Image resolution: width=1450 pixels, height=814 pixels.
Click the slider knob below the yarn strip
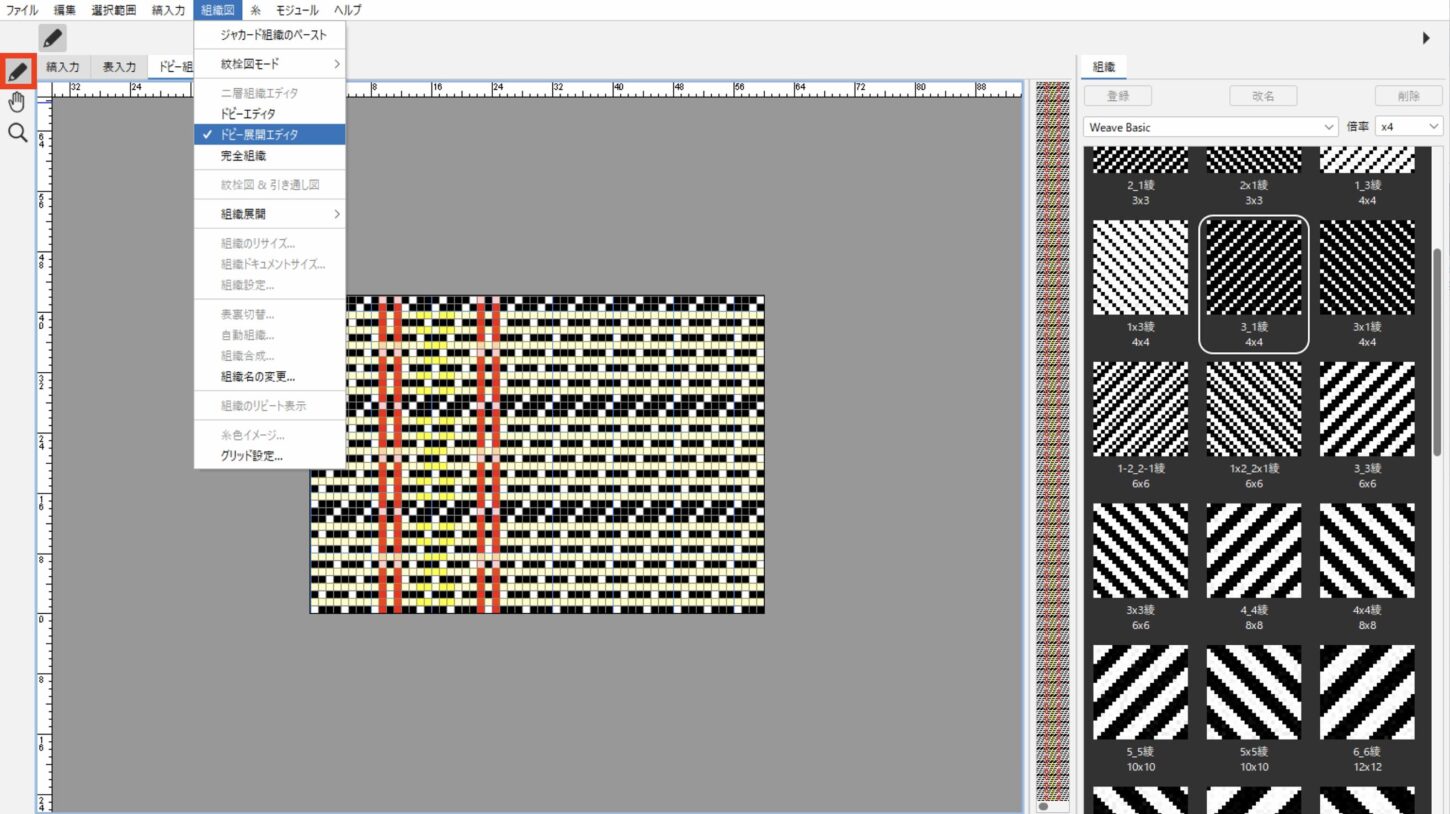click(x=1043, y=806)
